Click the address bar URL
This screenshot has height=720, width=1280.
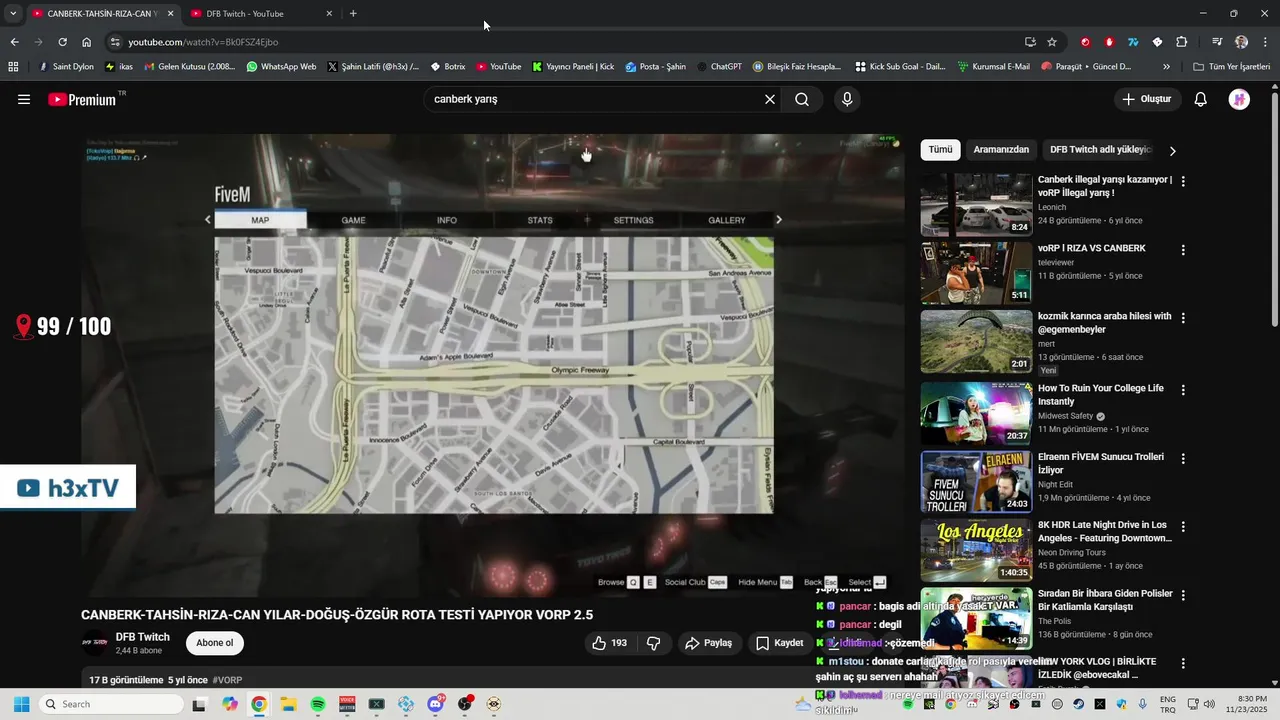point(203,42)
